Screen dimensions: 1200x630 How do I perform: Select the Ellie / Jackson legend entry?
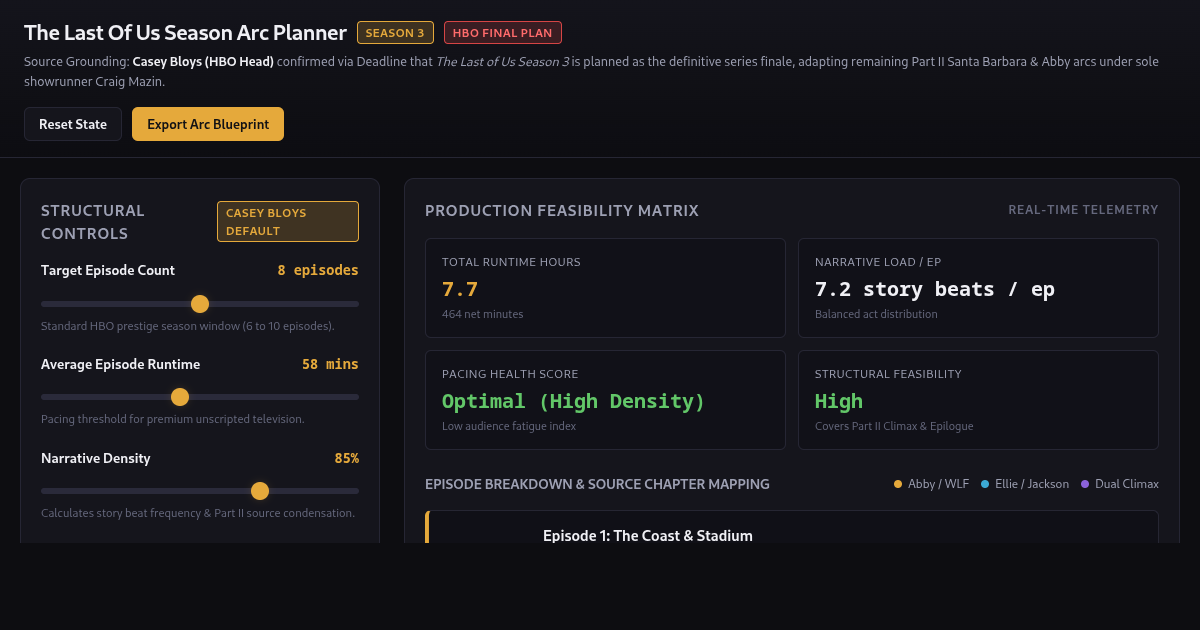point(1025,484)
